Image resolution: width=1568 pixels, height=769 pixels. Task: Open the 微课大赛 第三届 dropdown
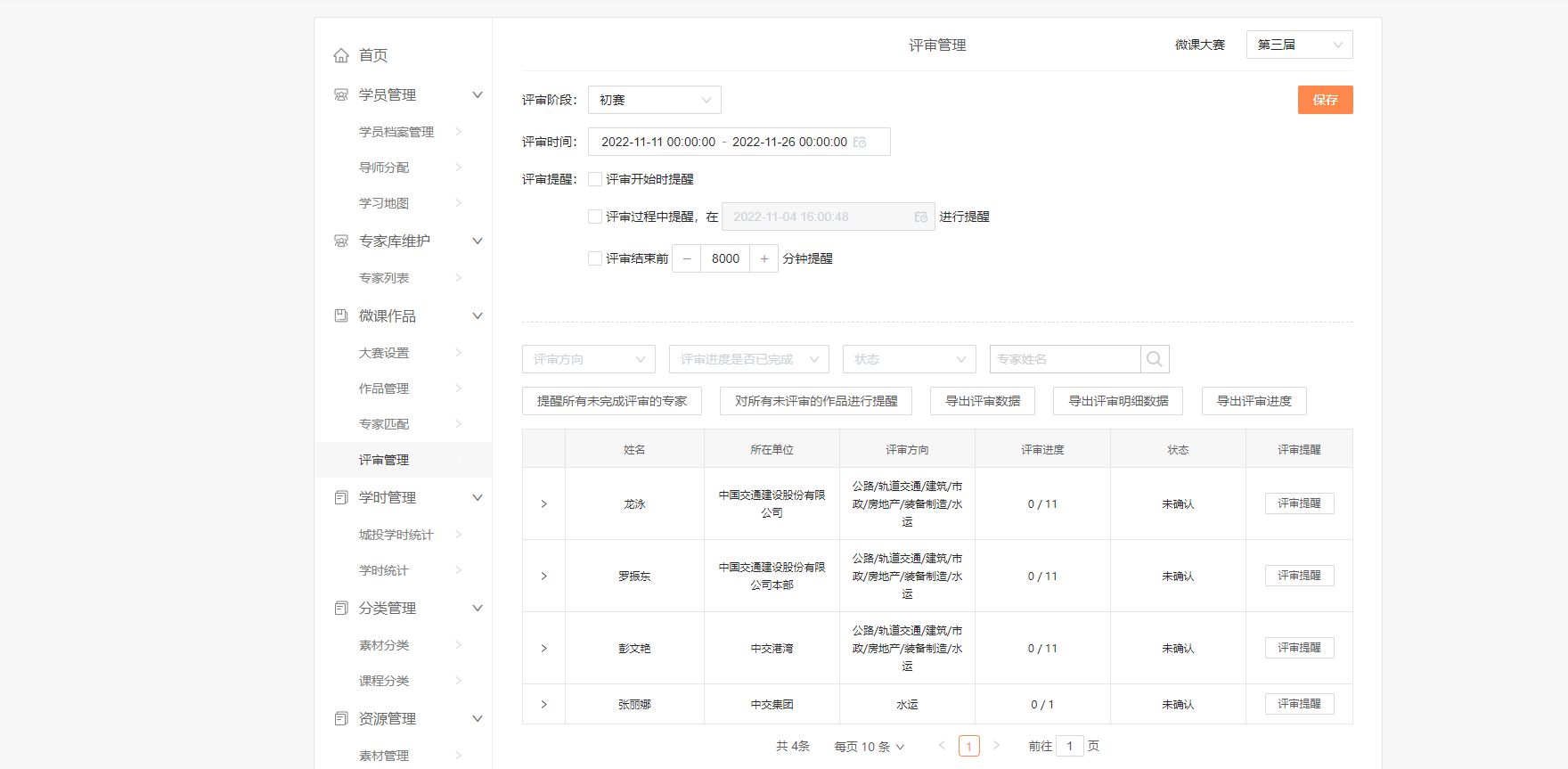1299,45
